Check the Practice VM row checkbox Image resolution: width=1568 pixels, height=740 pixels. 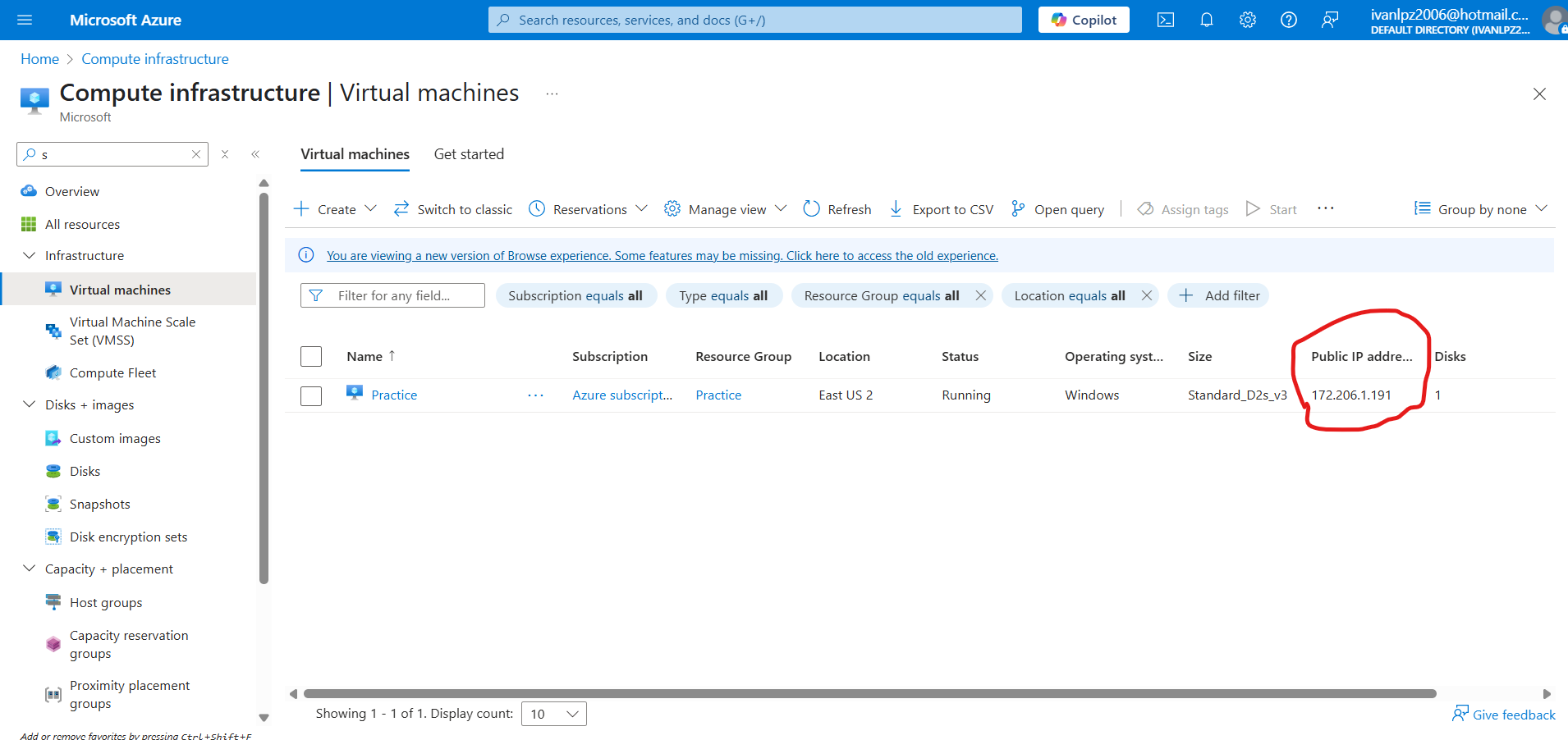(311, 395)
